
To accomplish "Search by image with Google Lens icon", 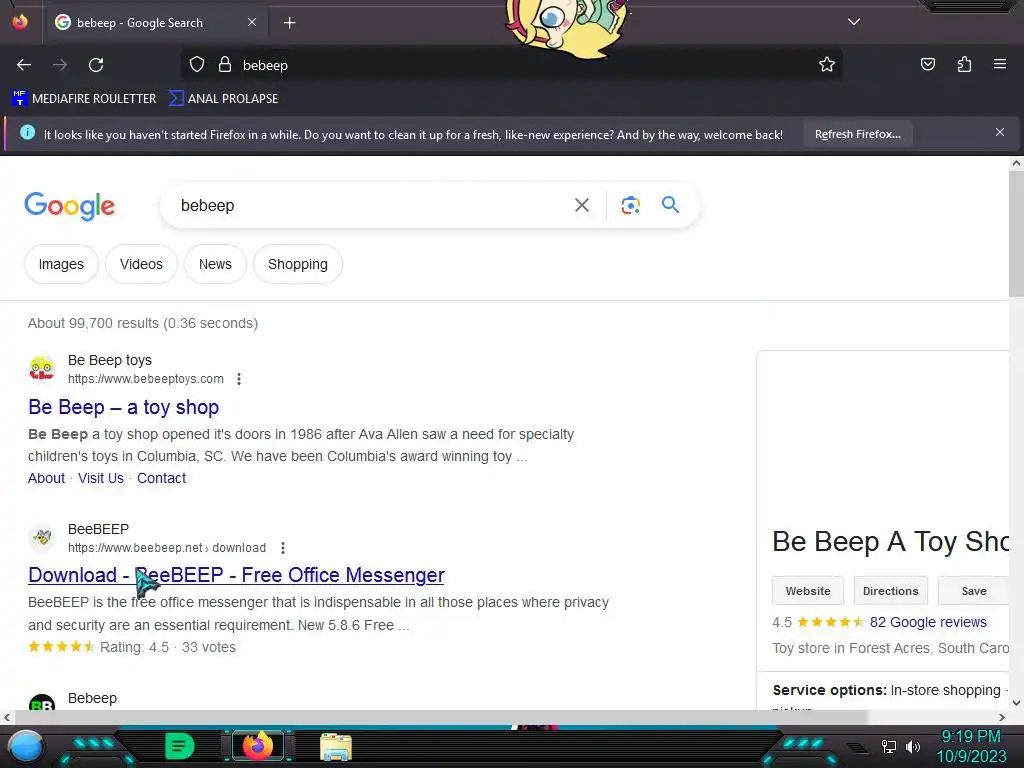I will [630, 205].
